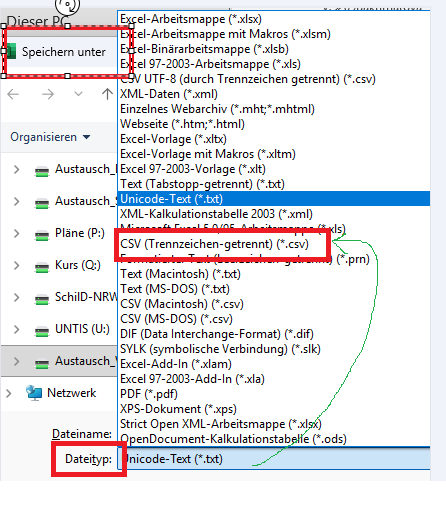The height and width of the screenshot is (526, 446).
Task: Click the Pläne (P:) drive icon
Action: tap(42, 235)
